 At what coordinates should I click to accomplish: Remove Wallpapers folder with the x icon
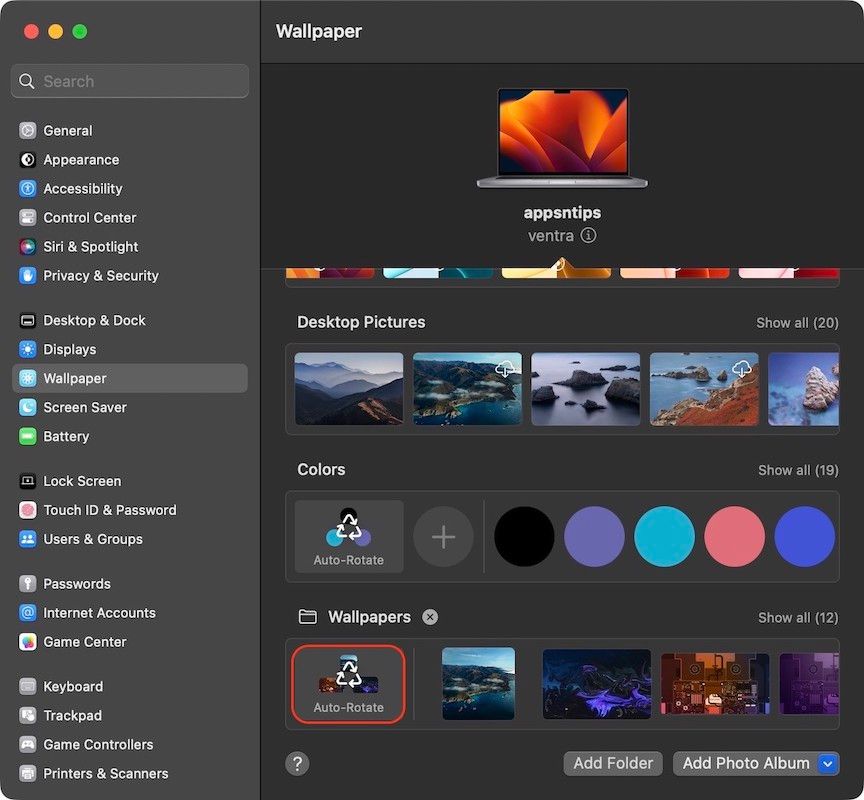click(x=430, y=617)
